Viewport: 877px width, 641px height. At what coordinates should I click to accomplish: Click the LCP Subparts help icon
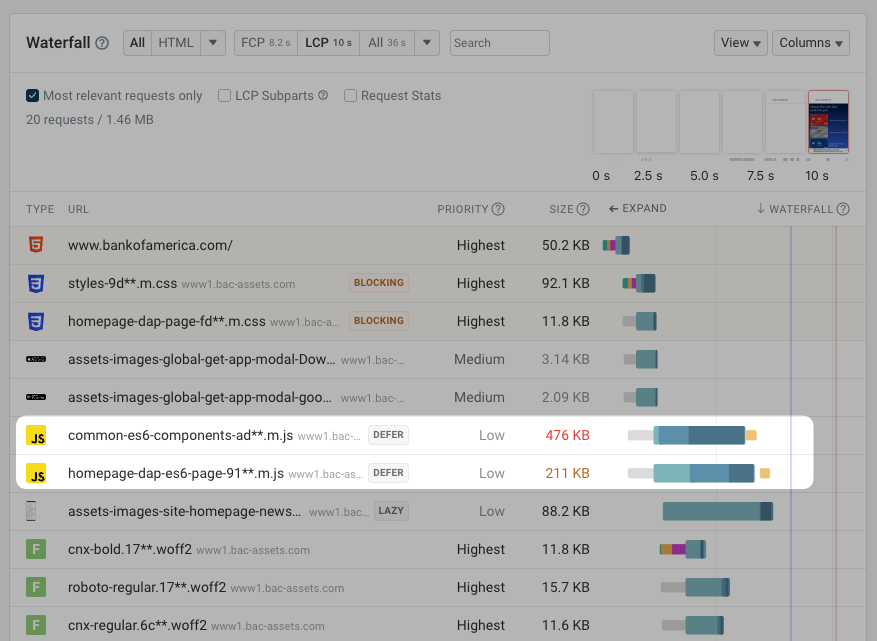pyautogui.click(x=323, y=96)
